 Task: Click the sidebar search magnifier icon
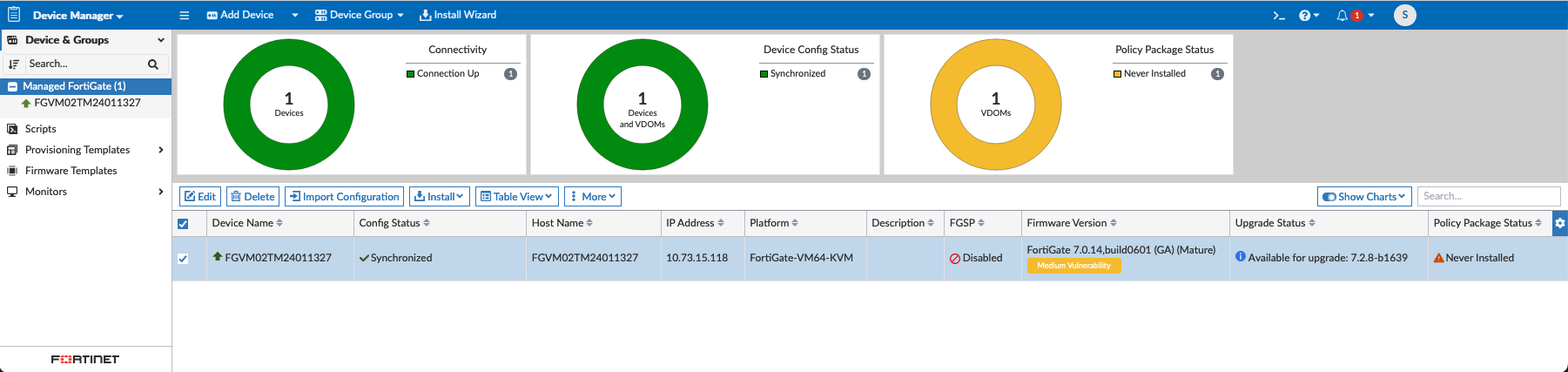(153, 64)
